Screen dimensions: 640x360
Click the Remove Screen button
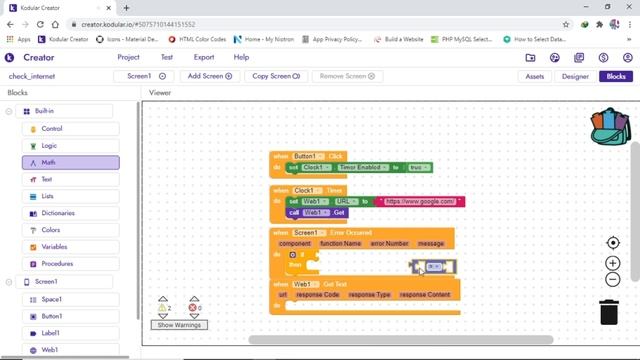(347, 76)
